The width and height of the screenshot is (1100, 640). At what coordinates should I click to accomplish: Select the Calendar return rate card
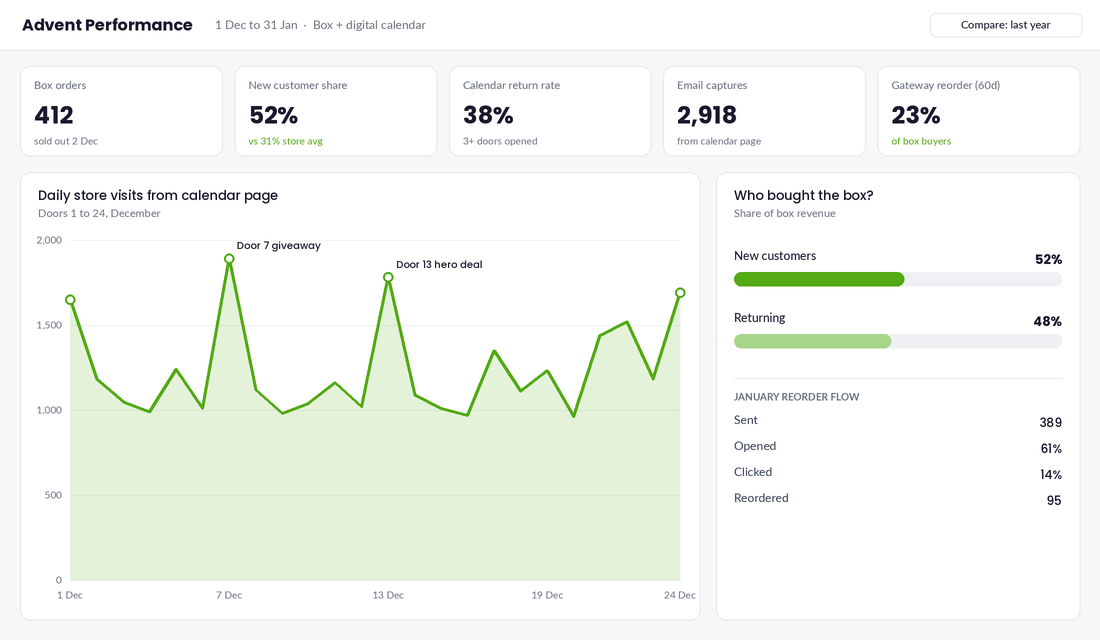click(x=550, y=111)
